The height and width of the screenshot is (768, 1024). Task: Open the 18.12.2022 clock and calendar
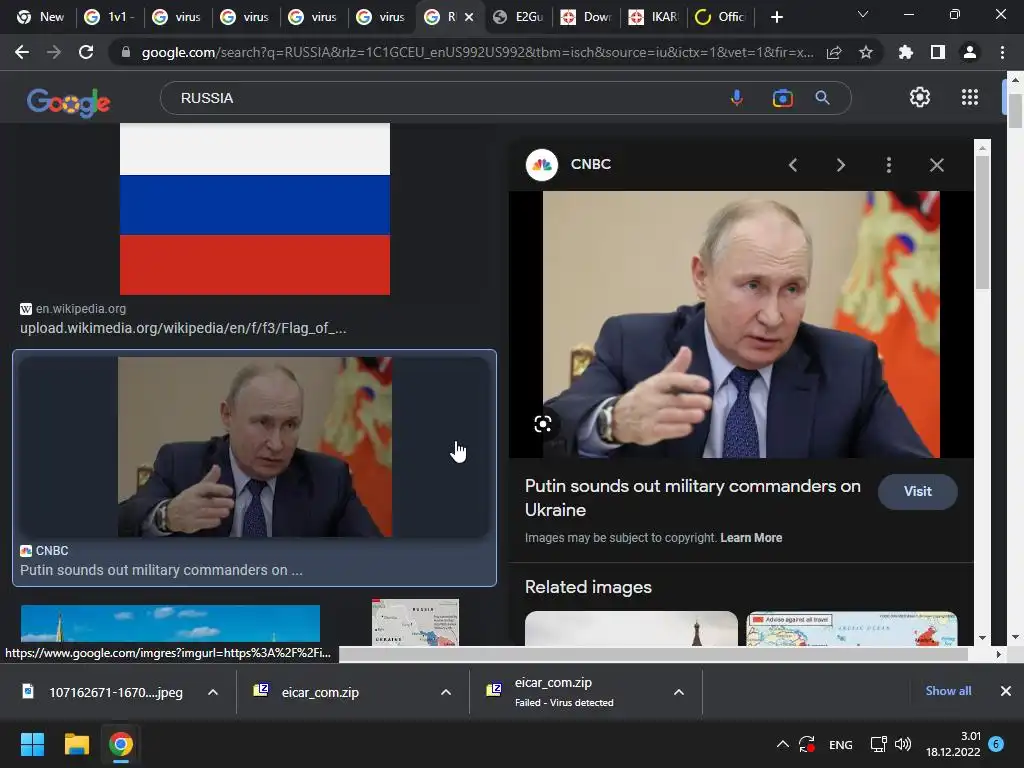[953, 744]
